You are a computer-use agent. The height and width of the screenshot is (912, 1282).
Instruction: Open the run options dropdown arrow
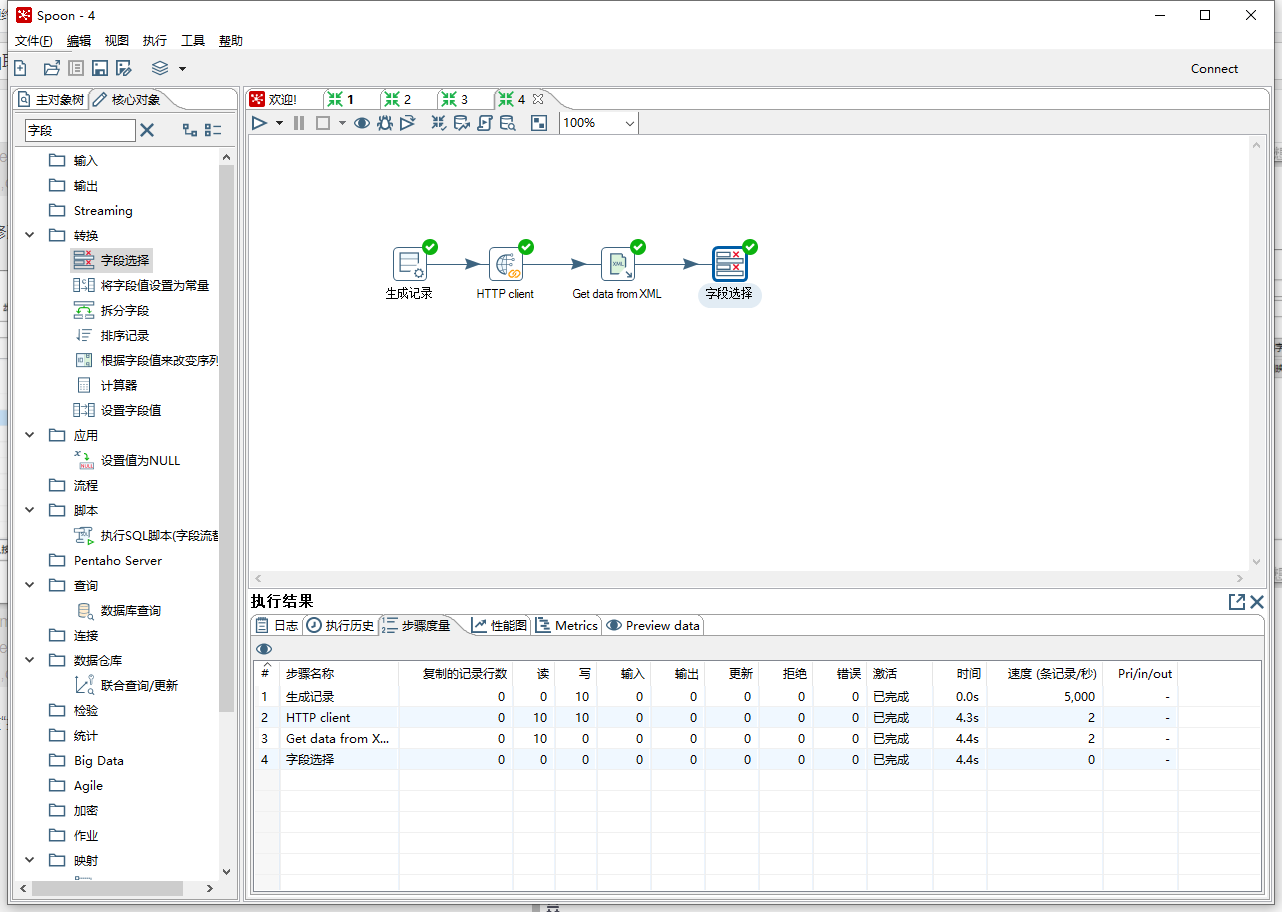click(279, 123)
